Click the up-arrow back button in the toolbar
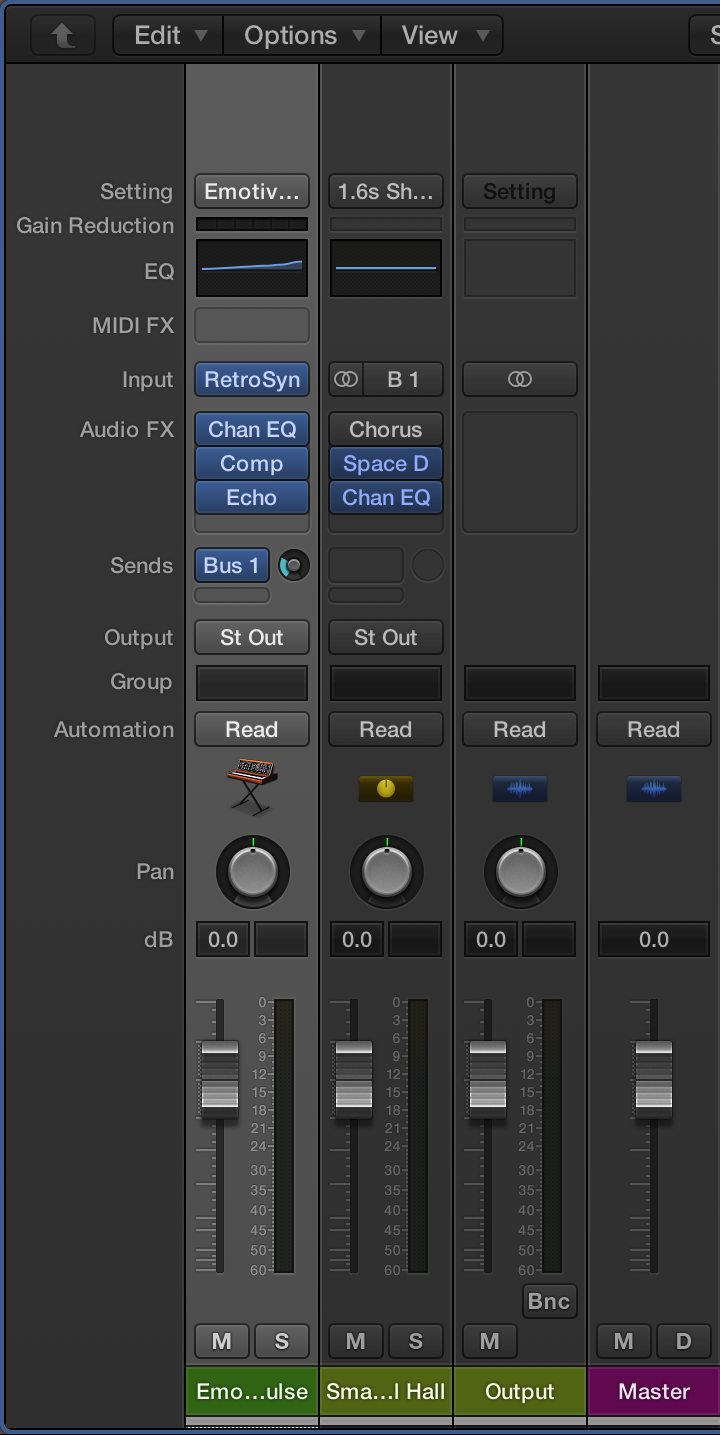 click(x=62, y=35)
